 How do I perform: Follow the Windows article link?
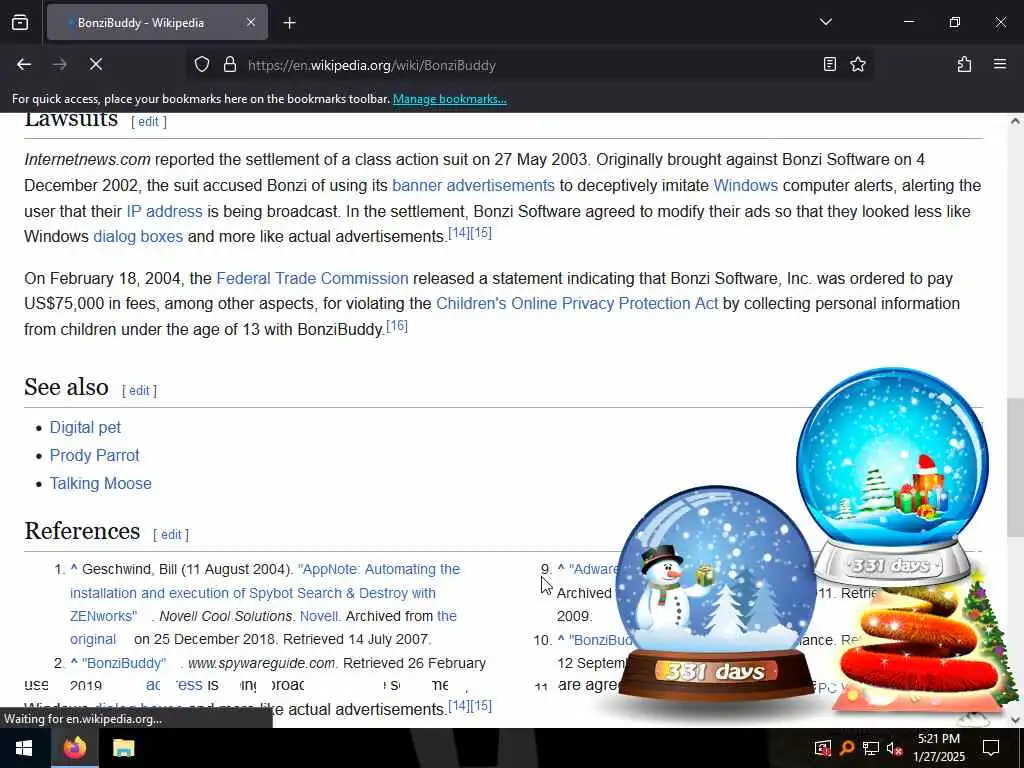point(745,185)
